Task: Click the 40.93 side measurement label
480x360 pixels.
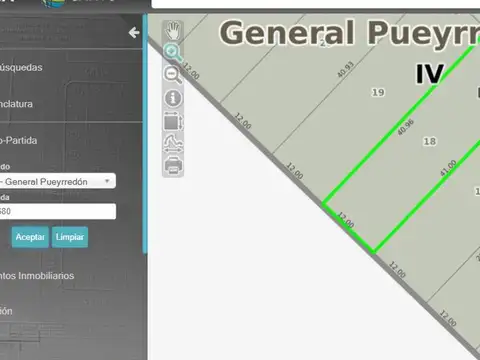Action: coord(345,70)
